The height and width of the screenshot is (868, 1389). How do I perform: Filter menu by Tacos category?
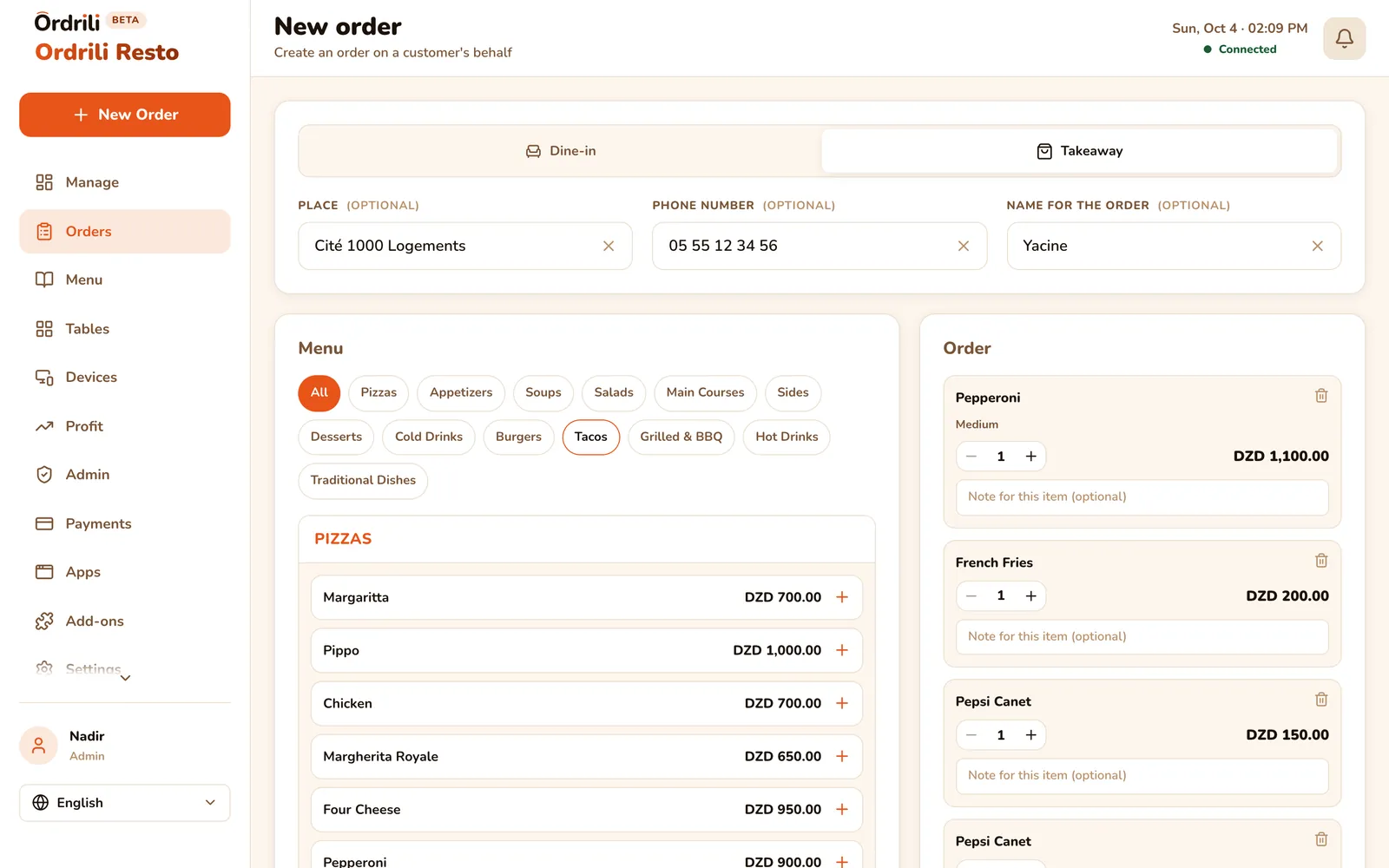tap(590, 437)
